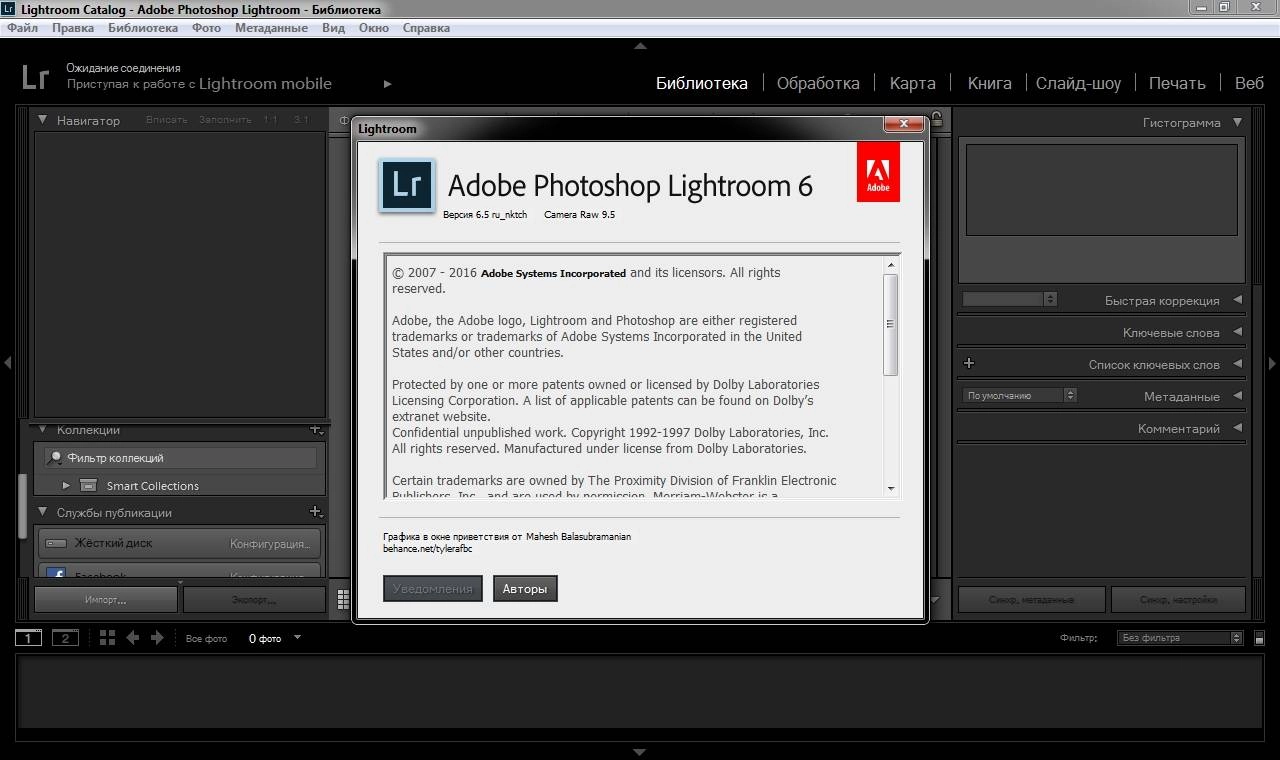
Task: Switch to the Карта module
Action: (912, 83)
